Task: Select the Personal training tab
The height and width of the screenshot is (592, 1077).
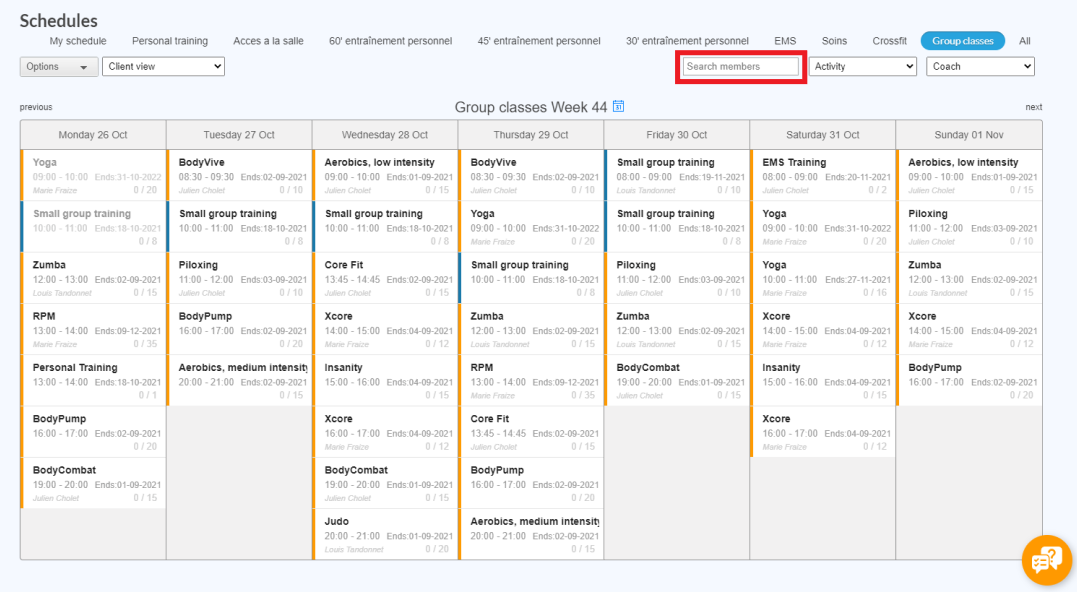Action: tap(170, 41)
